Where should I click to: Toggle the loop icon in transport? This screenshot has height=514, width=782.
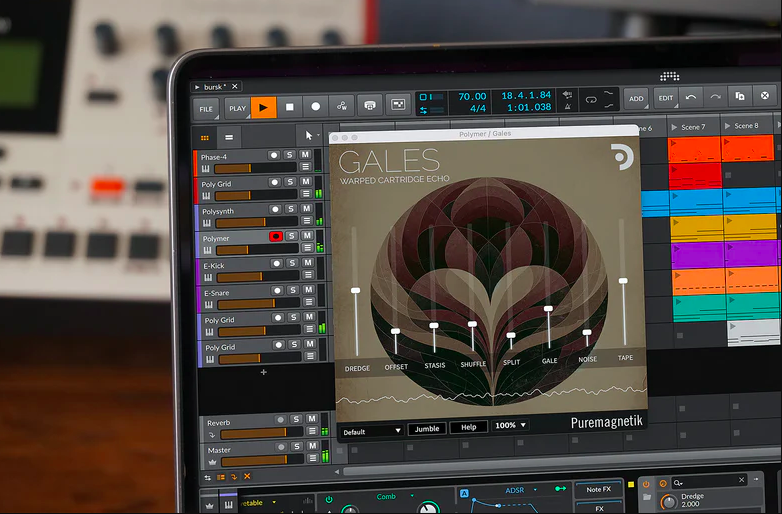coord(590,100)
